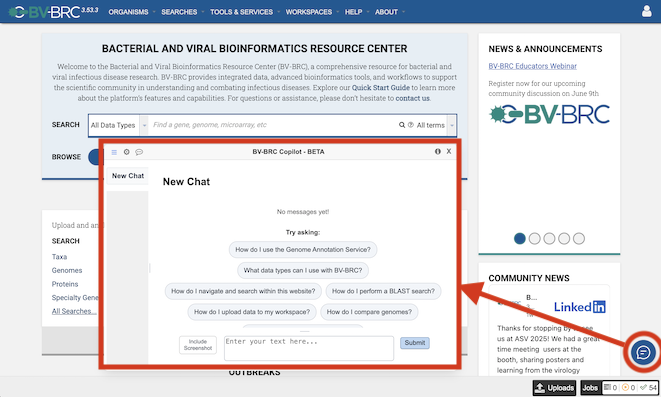This screenshot has height=397, width=661.
Task: Click the Community News heading
Action: pyautogui.click(x=529, y=278)
